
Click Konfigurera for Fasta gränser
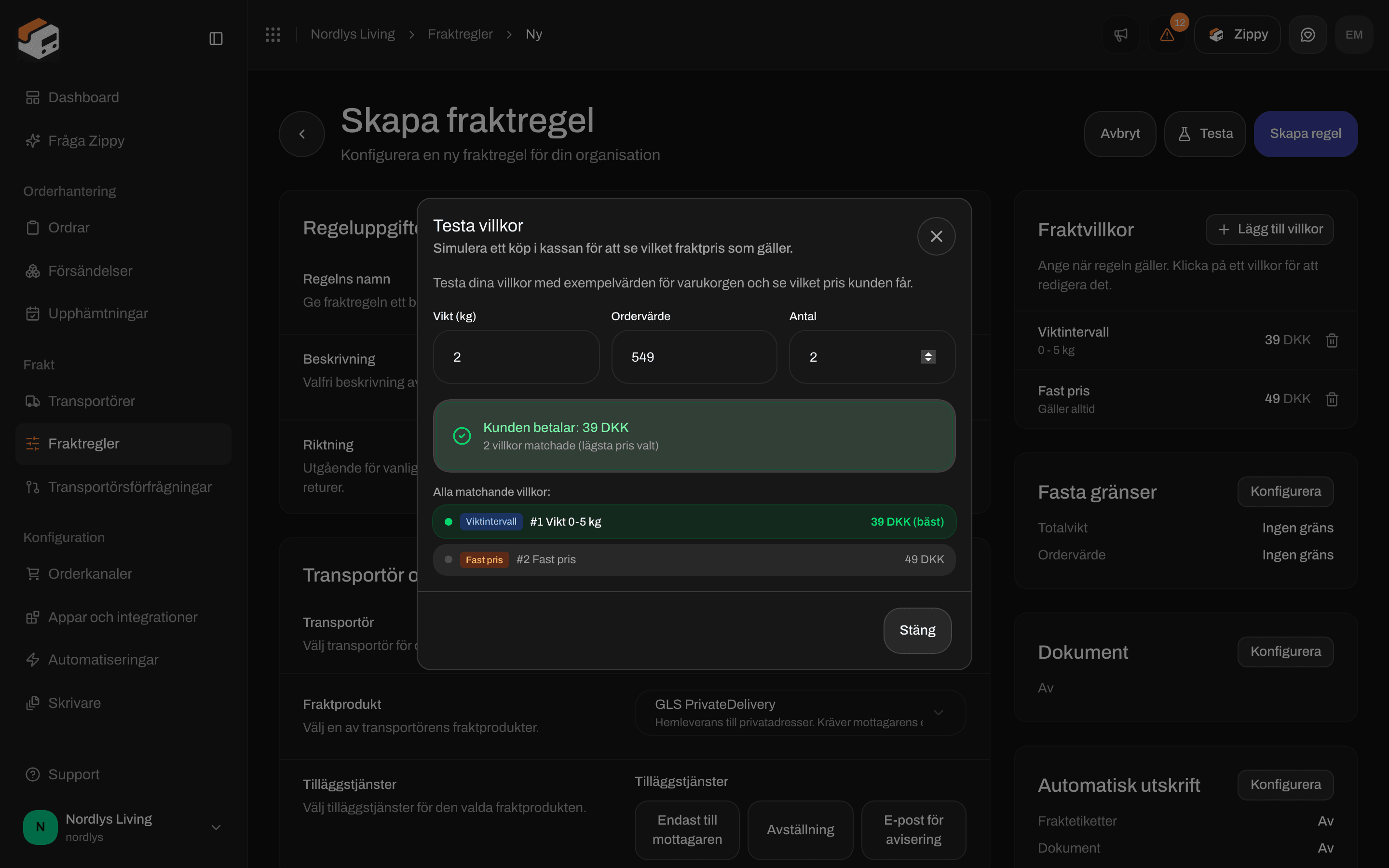(x=1285, y=491)
